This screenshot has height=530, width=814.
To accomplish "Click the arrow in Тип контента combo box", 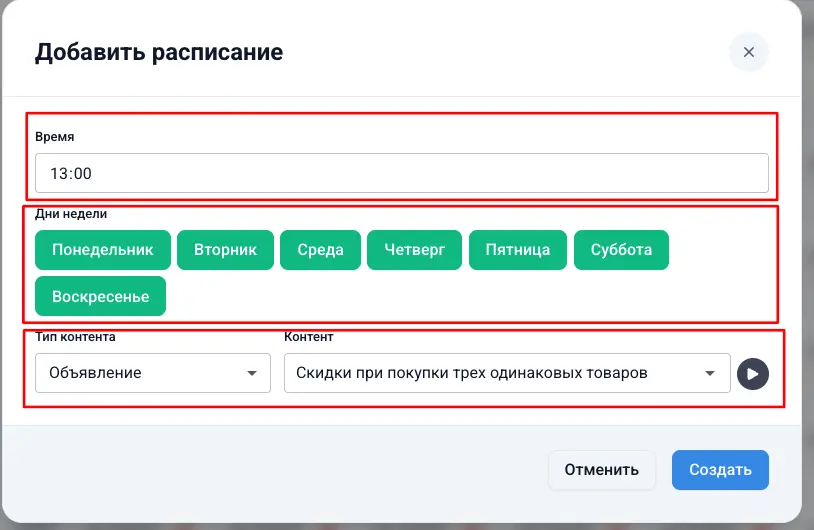I will pos(251,374).
